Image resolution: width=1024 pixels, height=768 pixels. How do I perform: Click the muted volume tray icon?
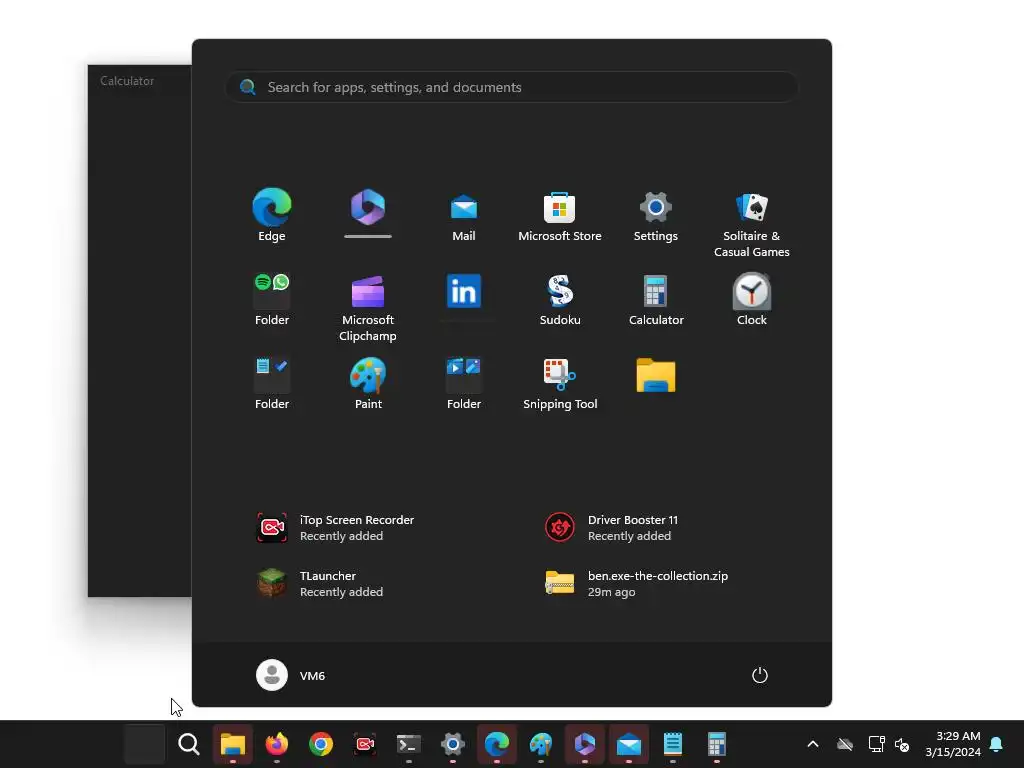point(902,744)
